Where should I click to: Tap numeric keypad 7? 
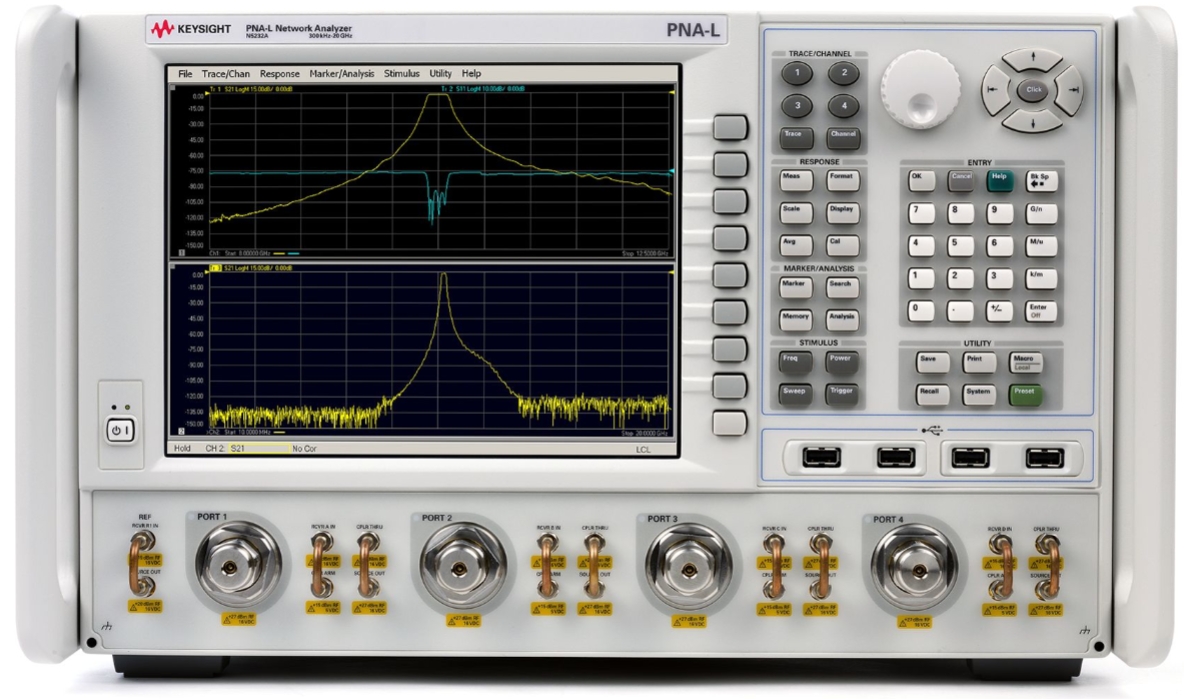click(921, 213)
